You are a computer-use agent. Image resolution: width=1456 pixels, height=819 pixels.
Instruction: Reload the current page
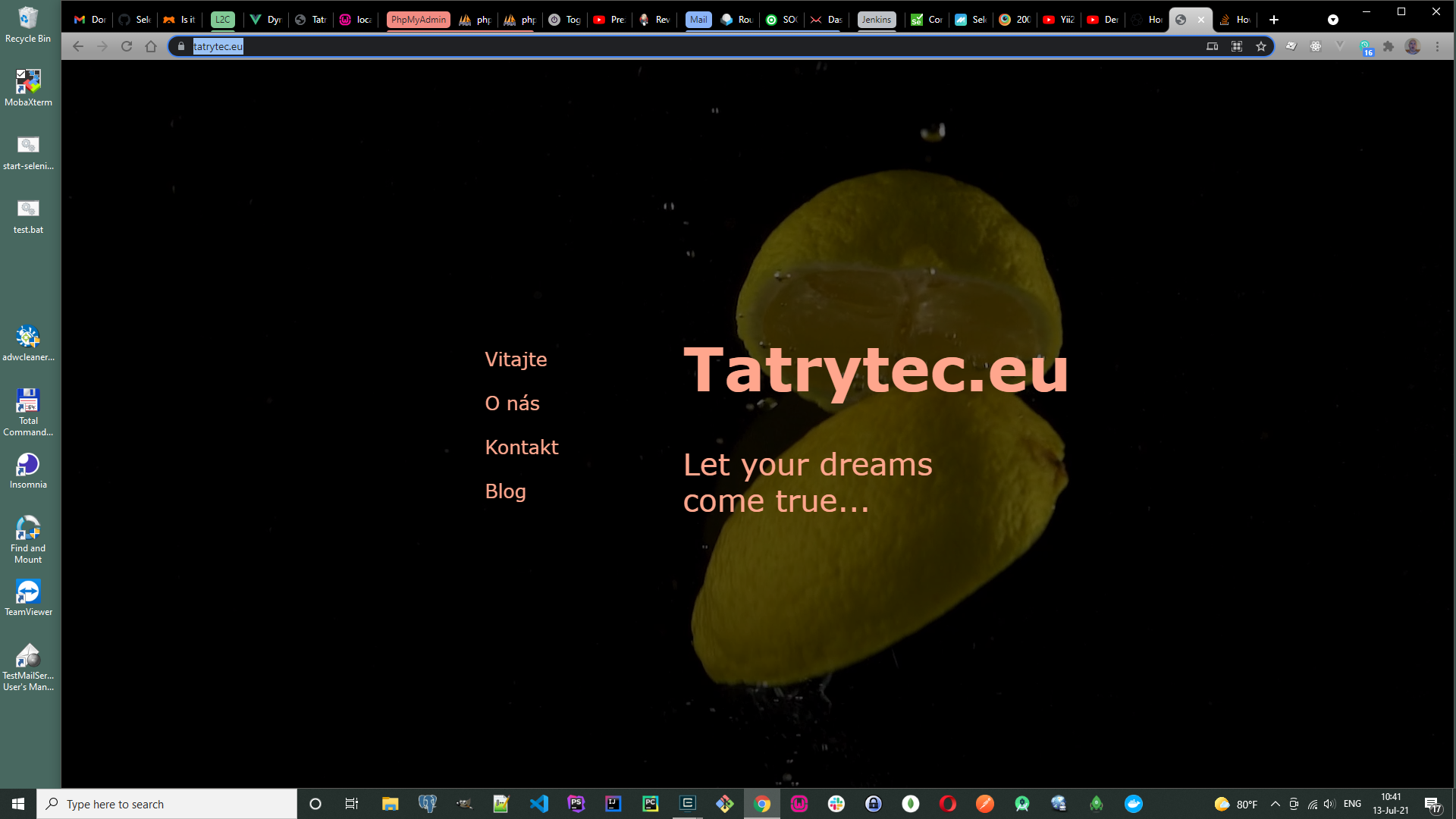point(127,46)
